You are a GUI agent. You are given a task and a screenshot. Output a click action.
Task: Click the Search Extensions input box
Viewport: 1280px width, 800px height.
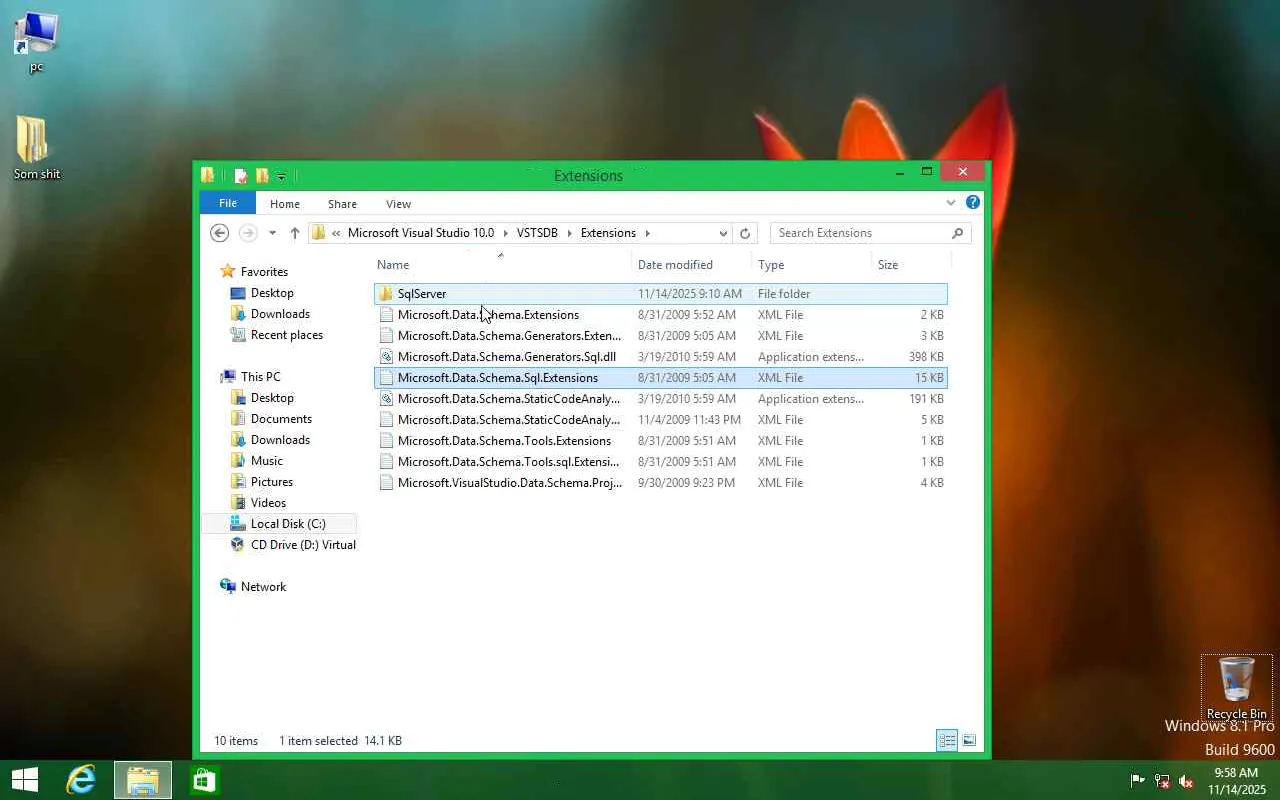860,233
